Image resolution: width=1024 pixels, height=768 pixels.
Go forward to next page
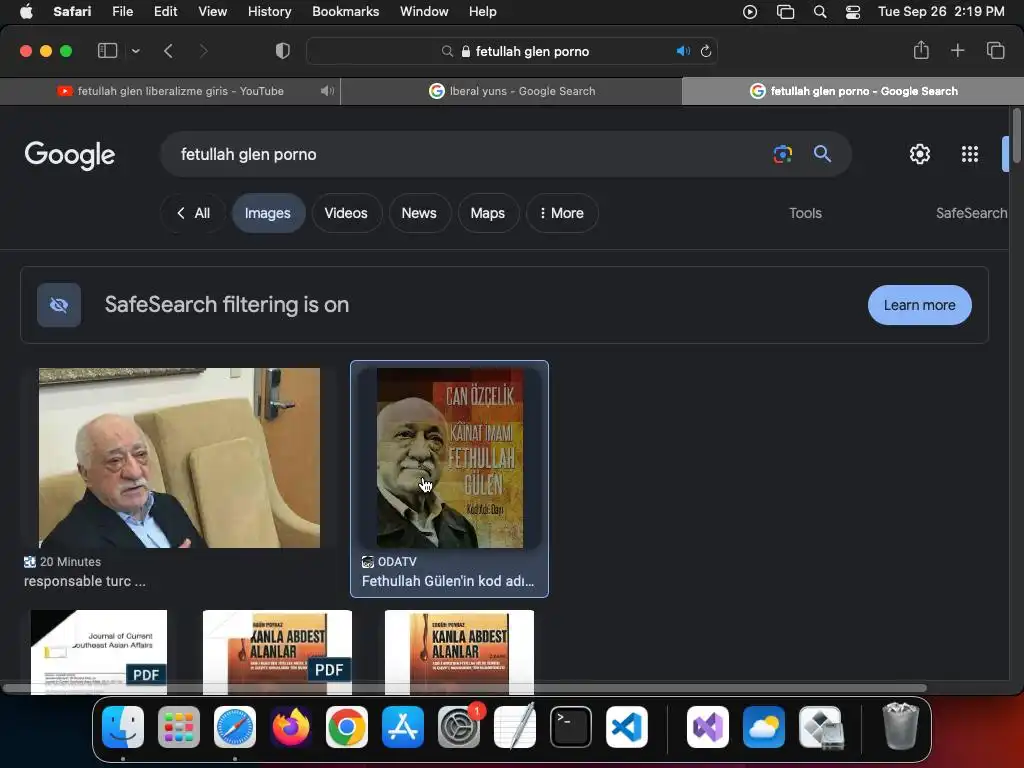tap(203, 51)
